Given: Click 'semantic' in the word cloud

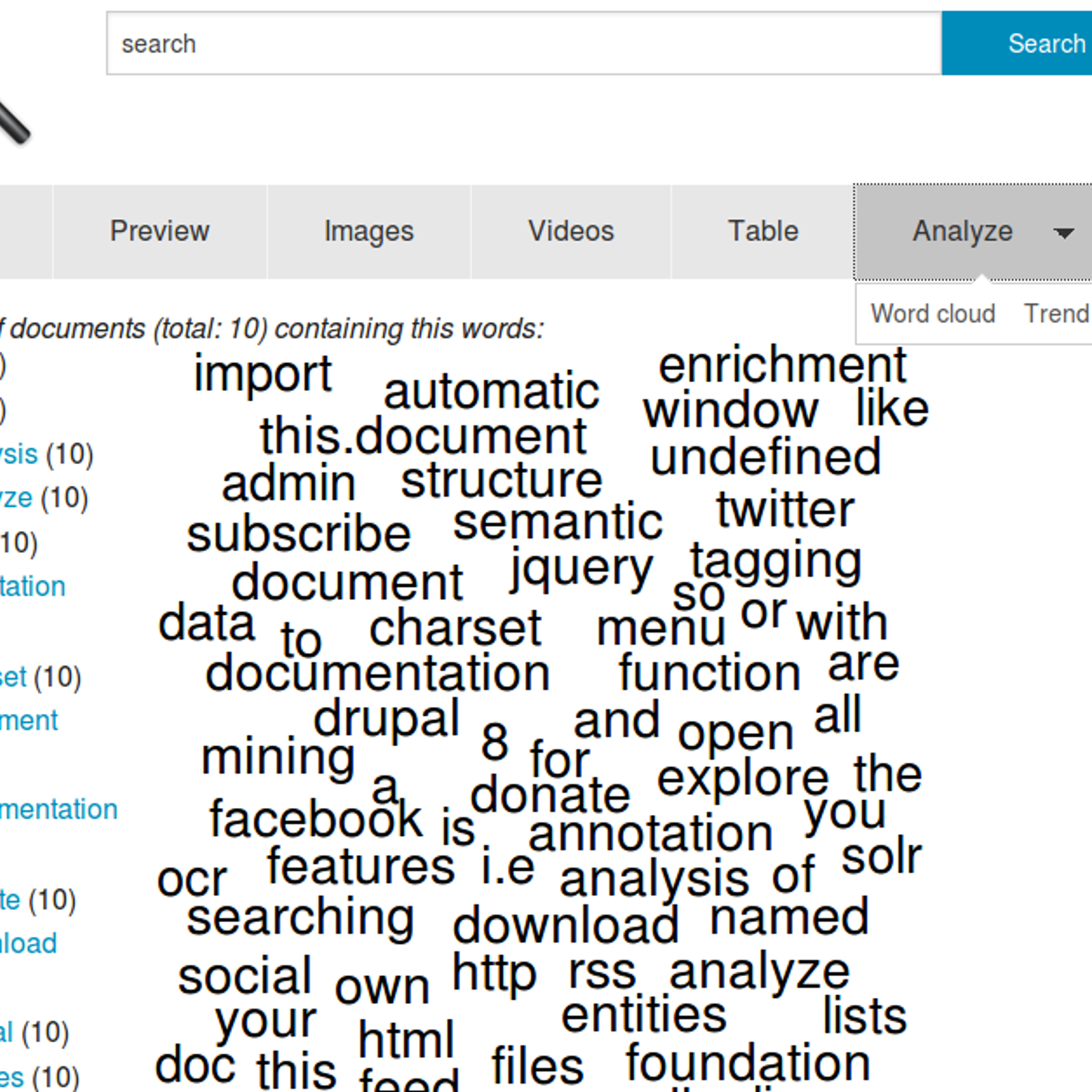Looking at the screenshot, I should (x=560, y=521).
